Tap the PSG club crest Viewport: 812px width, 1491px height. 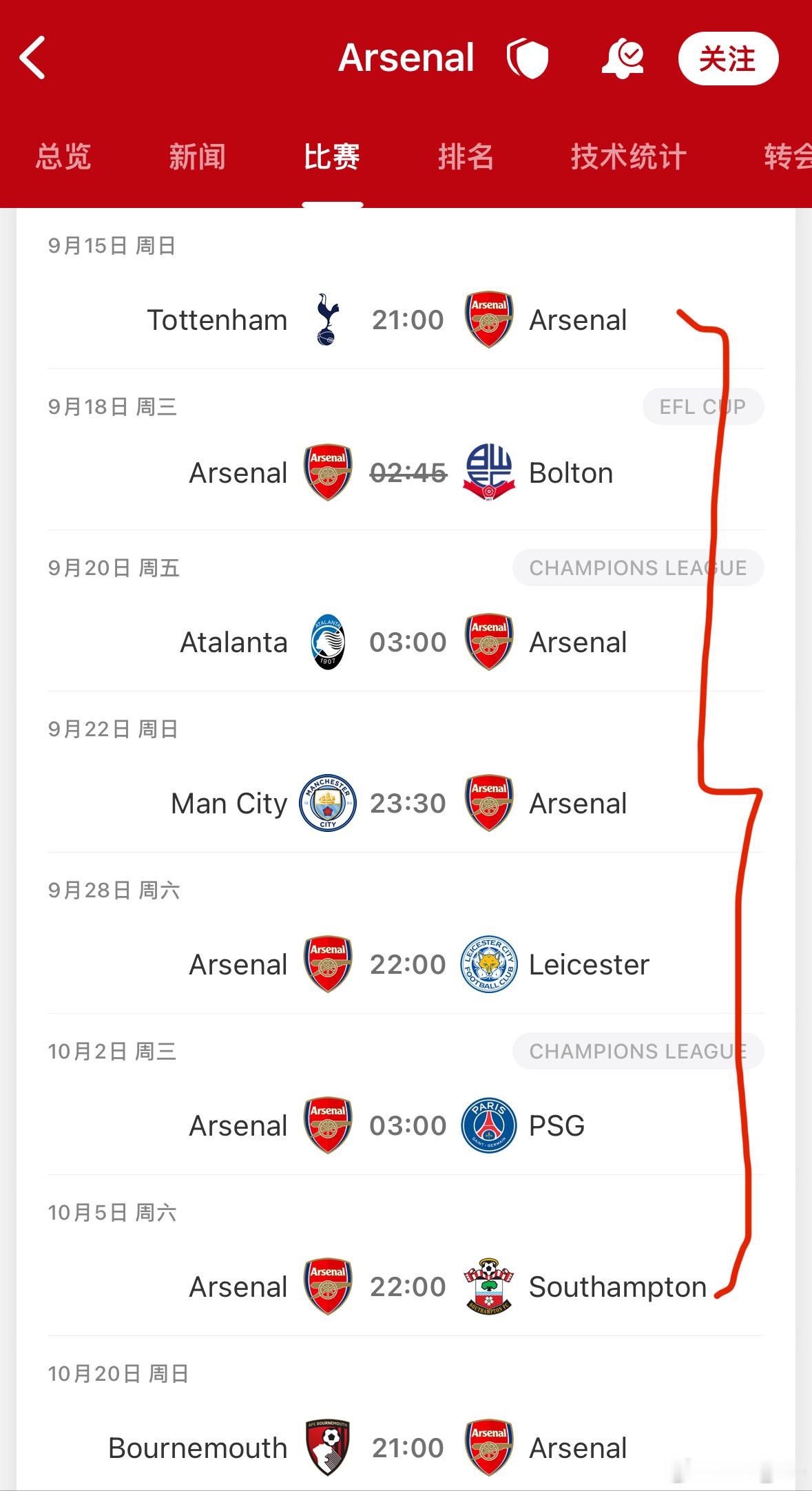(489, 1125)
